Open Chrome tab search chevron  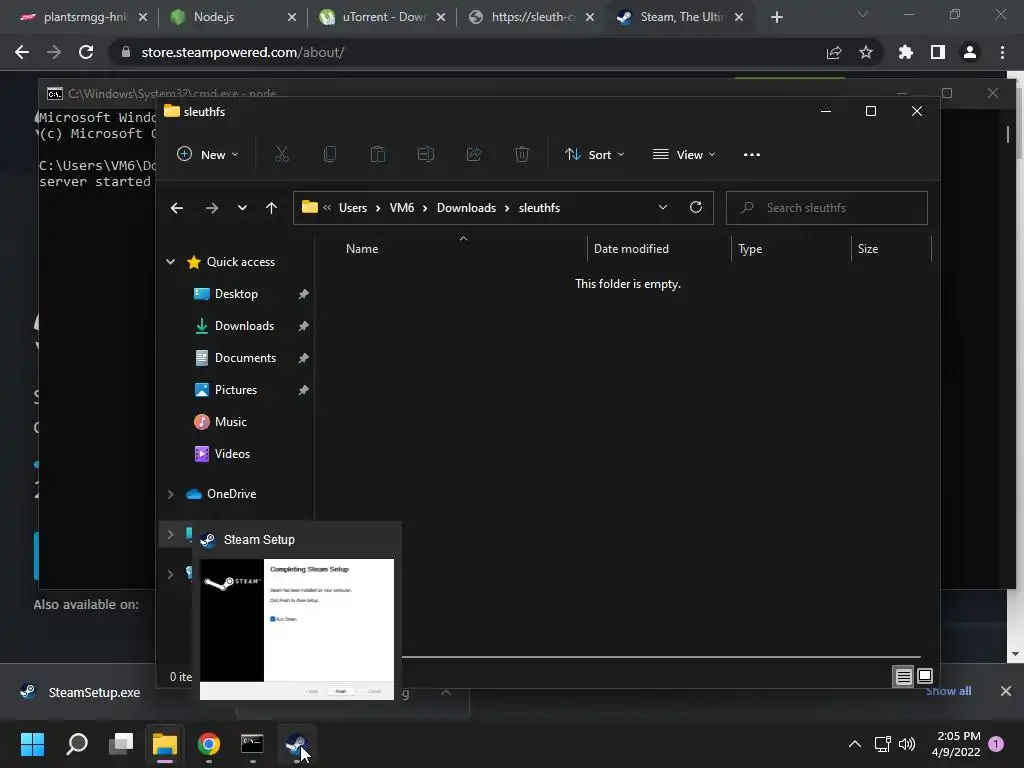click(863, 14)
